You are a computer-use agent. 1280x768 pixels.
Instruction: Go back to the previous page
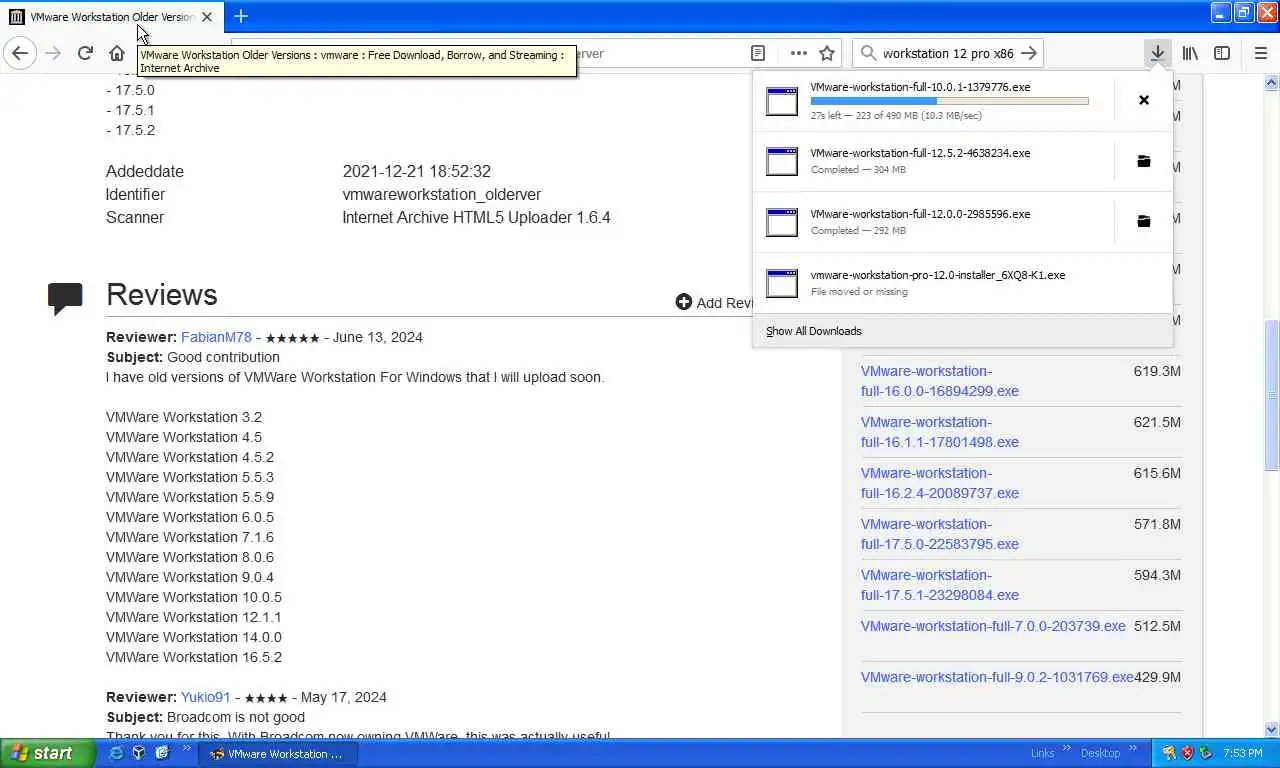pos(20,54)
